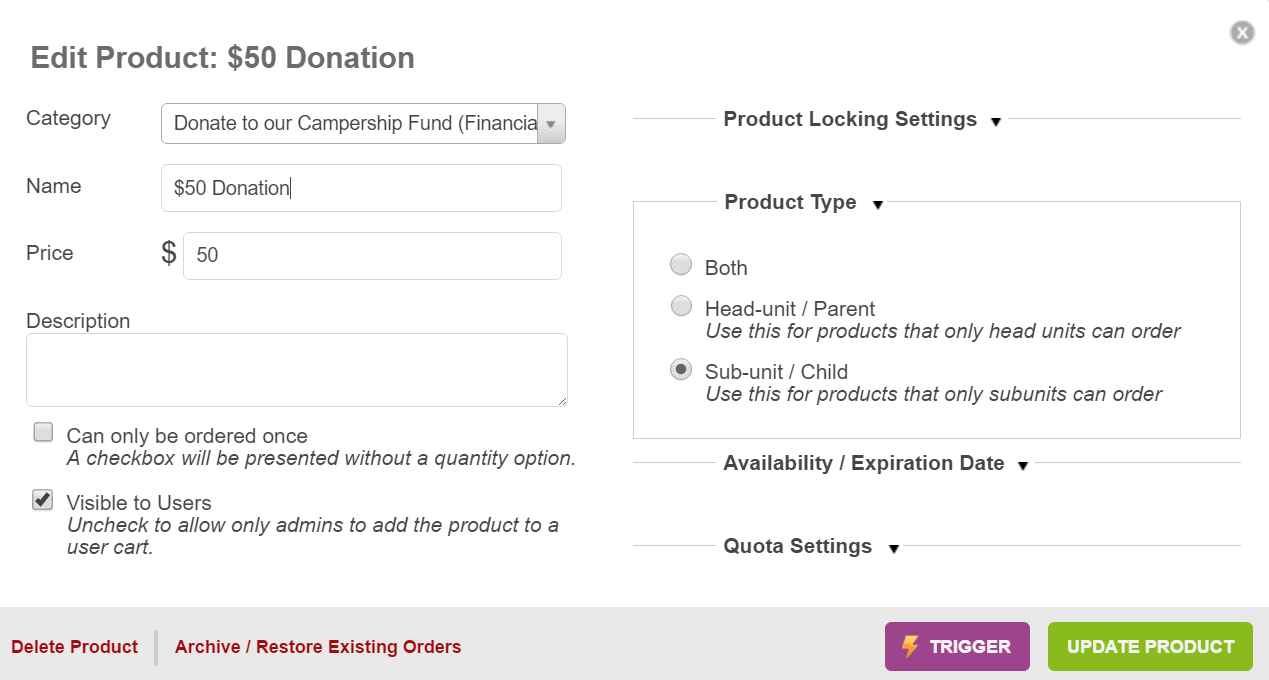Click the Price input field
1269x680 pixels.
pos(372,256)
